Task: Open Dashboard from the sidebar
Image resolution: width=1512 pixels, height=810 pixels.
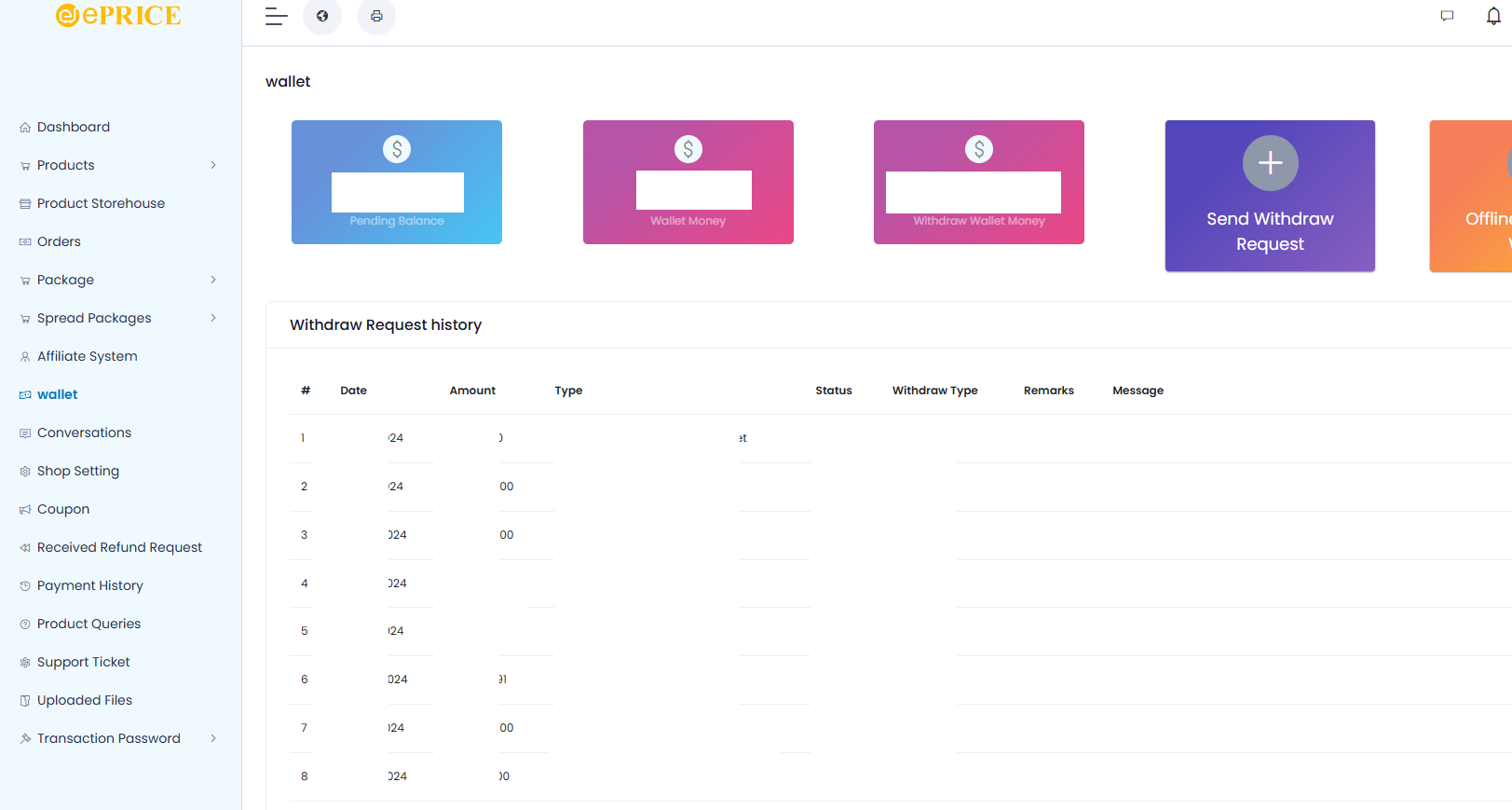Action: tap(74, 127)
